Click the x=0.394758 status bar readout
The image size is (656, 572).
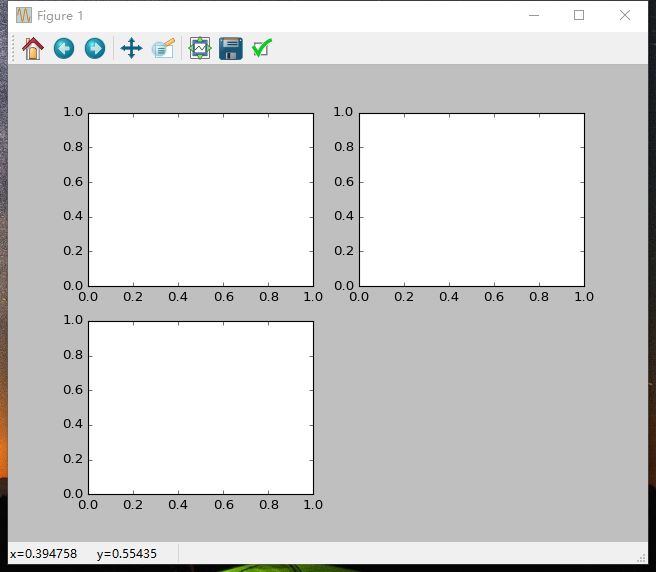tap(44, 554)
